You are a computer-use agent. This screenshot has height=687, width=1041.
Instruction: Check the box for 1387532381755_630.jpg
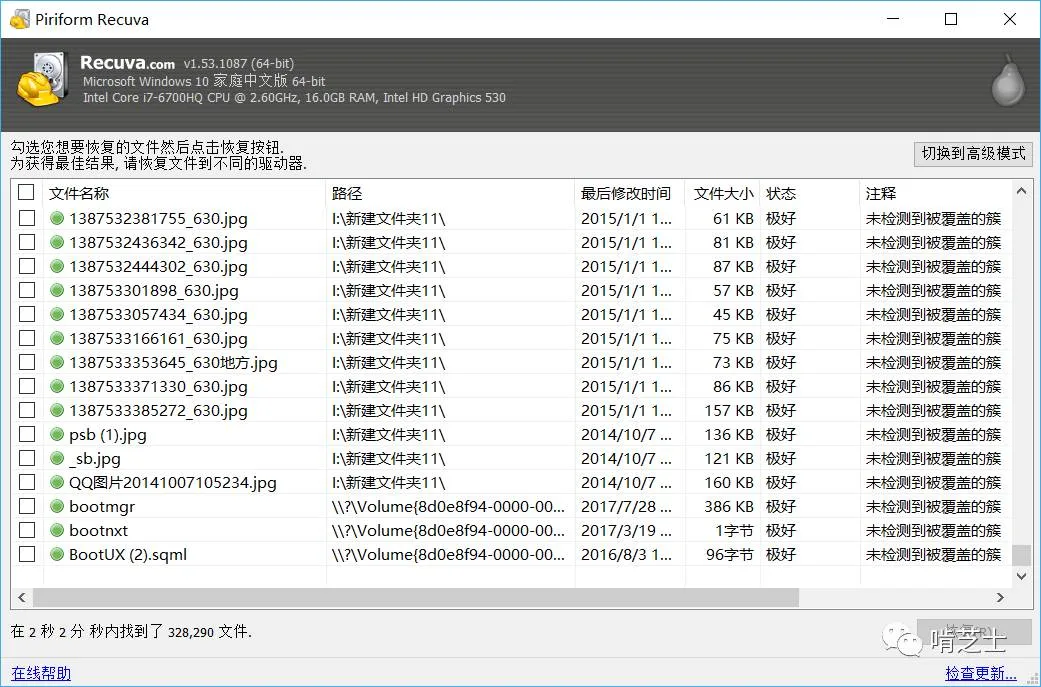(x=27, y=218)
